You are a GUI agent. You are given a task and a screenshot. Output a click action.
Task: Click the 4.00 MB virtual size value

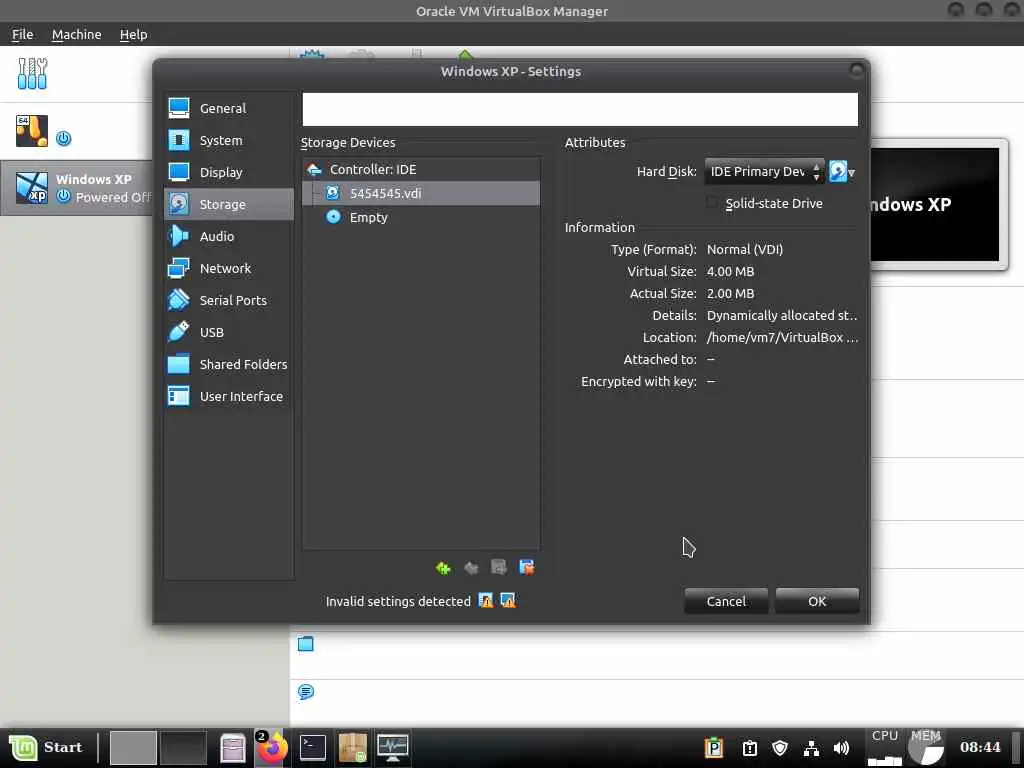(730, 272)
